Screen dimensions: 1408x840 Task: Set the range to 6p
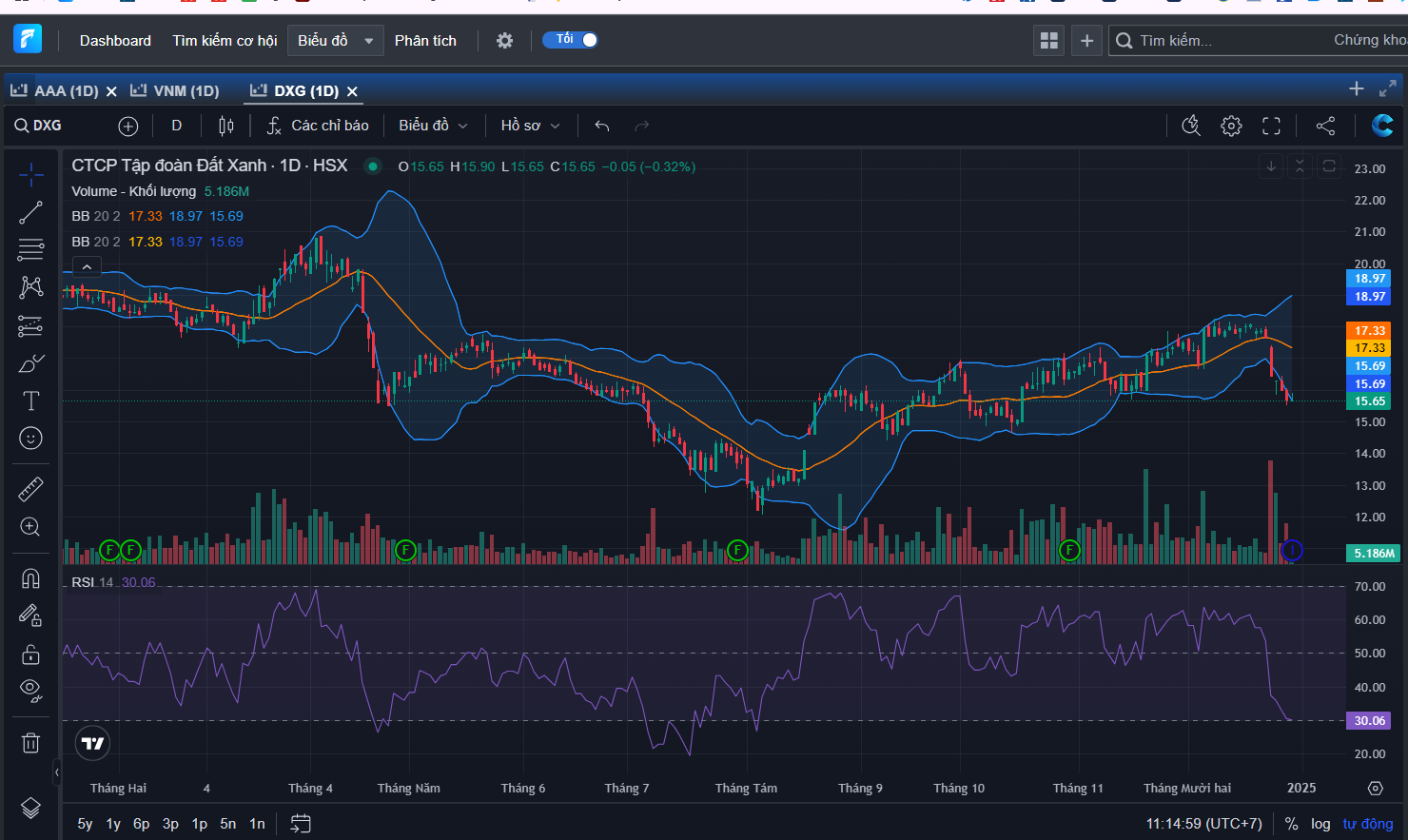pos(141,824)
